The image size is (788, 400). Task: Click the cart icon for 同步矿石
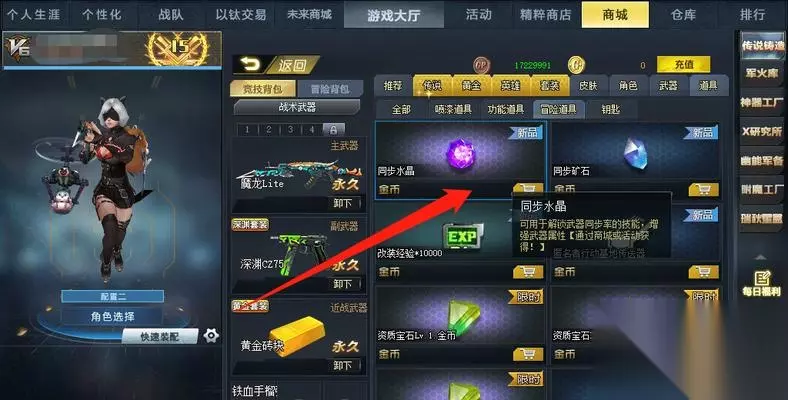703,190
